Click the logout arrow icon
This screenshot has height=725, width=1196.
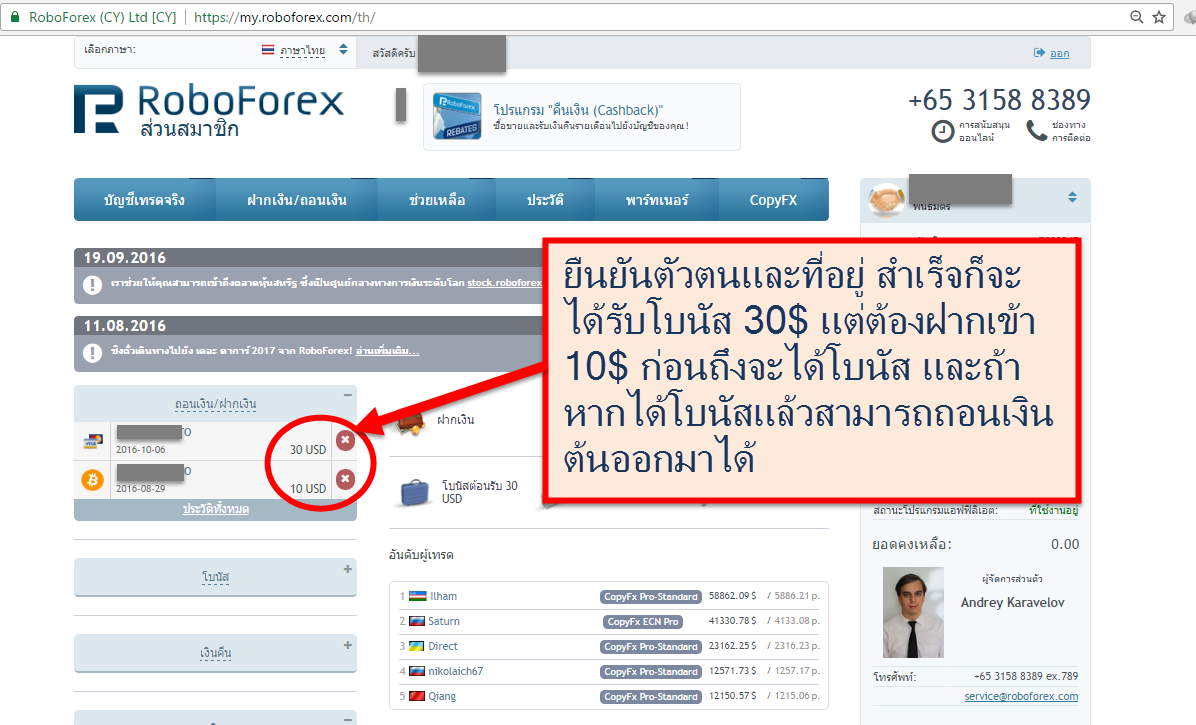click(1039, 53)
